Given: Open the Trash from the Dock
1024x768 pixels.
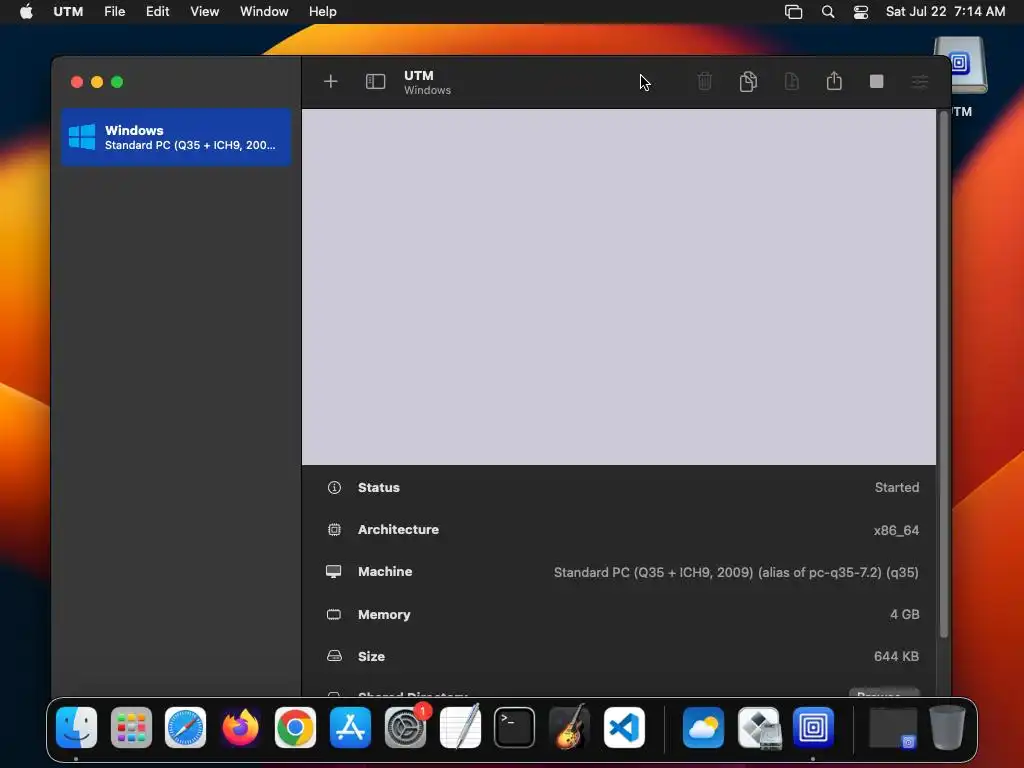Looking at the screenshot, I should click(x=948, y=728).
